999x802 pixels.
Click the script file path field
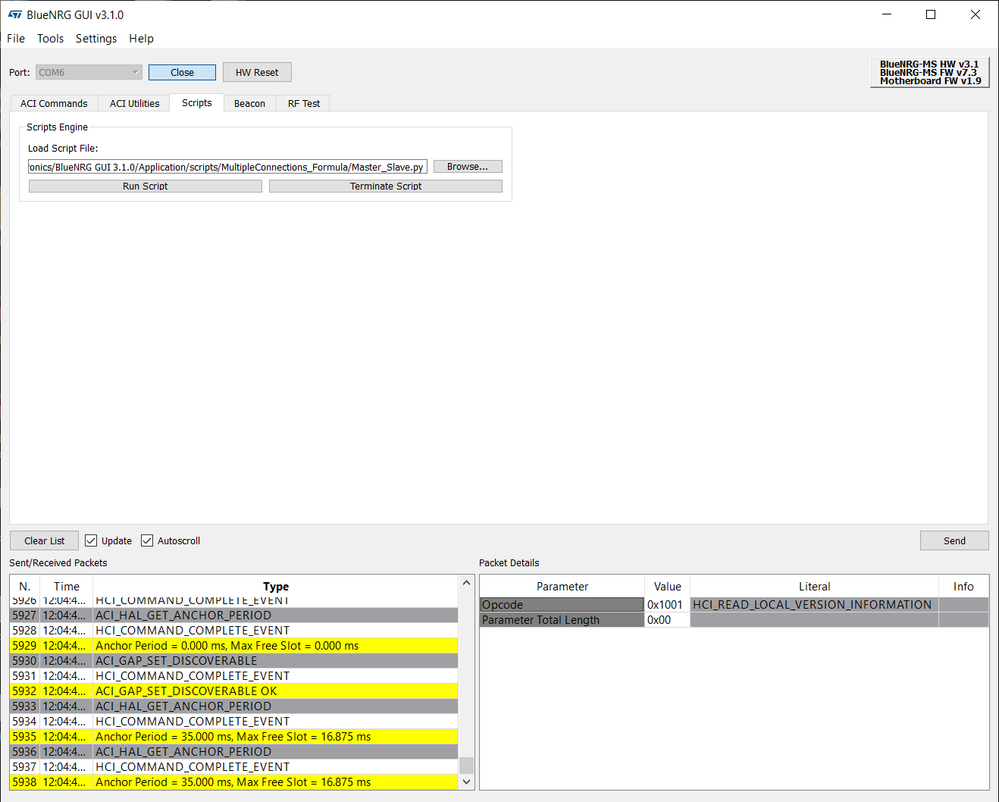[x=227, y=167]
